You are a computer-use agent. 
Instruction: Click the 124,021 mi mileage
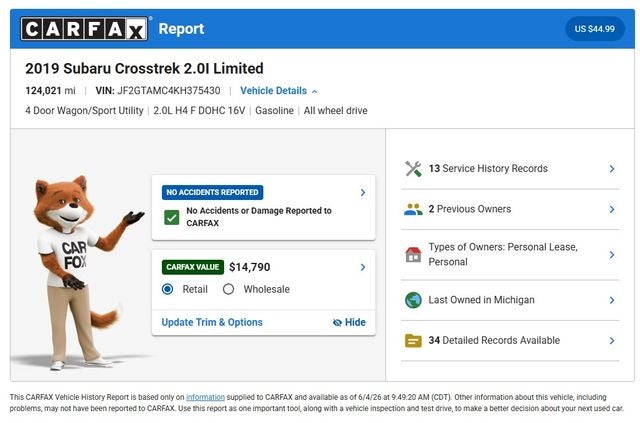(50, 91)
